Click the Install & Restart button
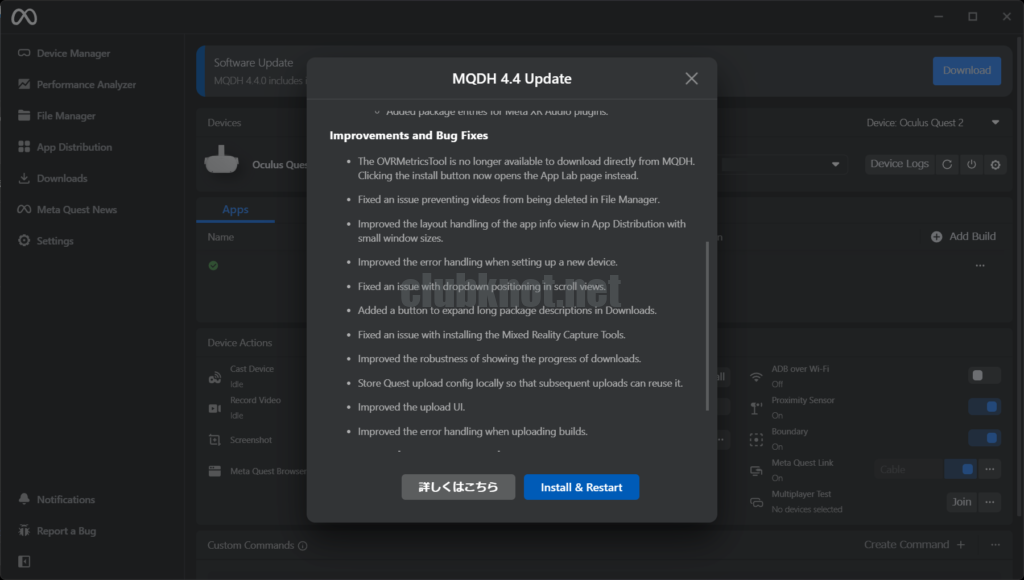 point(581,487)
